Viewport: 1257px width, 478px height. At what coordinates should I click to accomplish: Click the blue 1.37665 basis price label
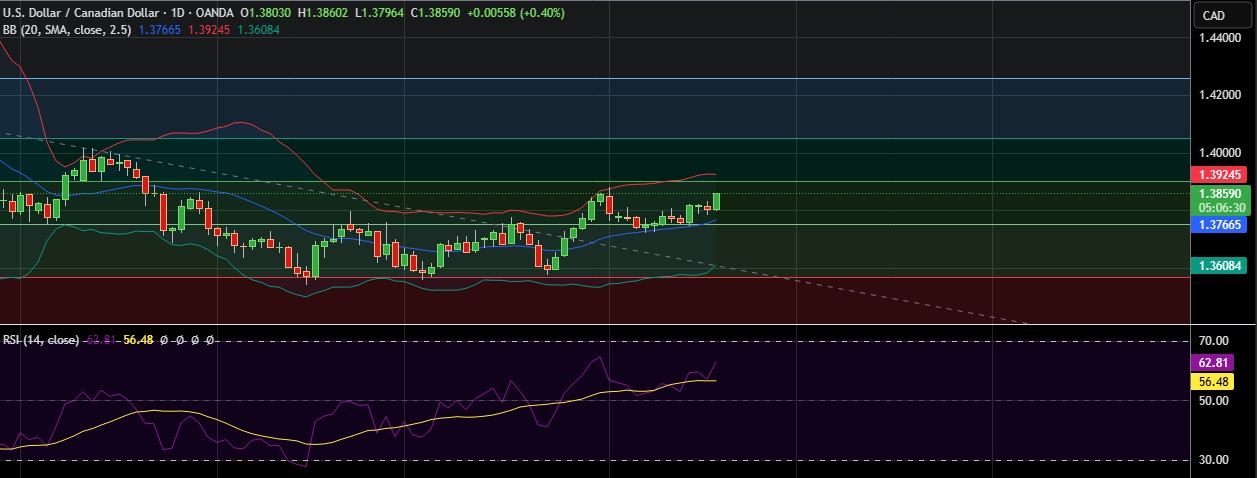point(1220,226)
